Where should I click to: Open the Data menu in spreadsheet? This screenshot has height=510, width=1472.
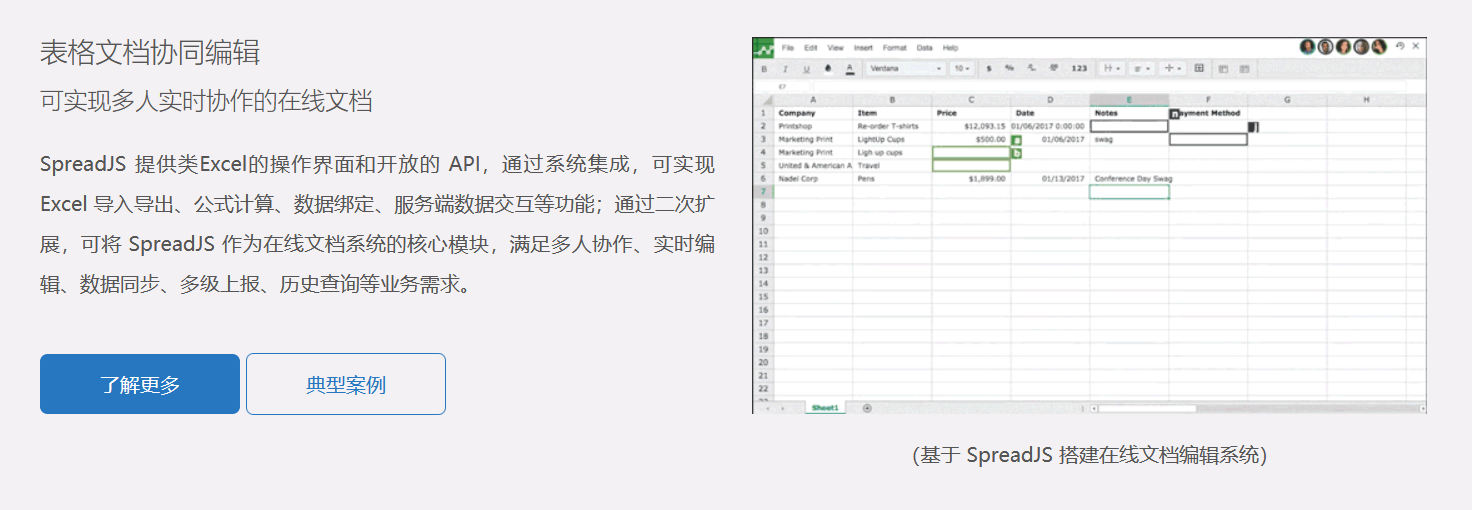pyautogui.click(x=924, y=48)
